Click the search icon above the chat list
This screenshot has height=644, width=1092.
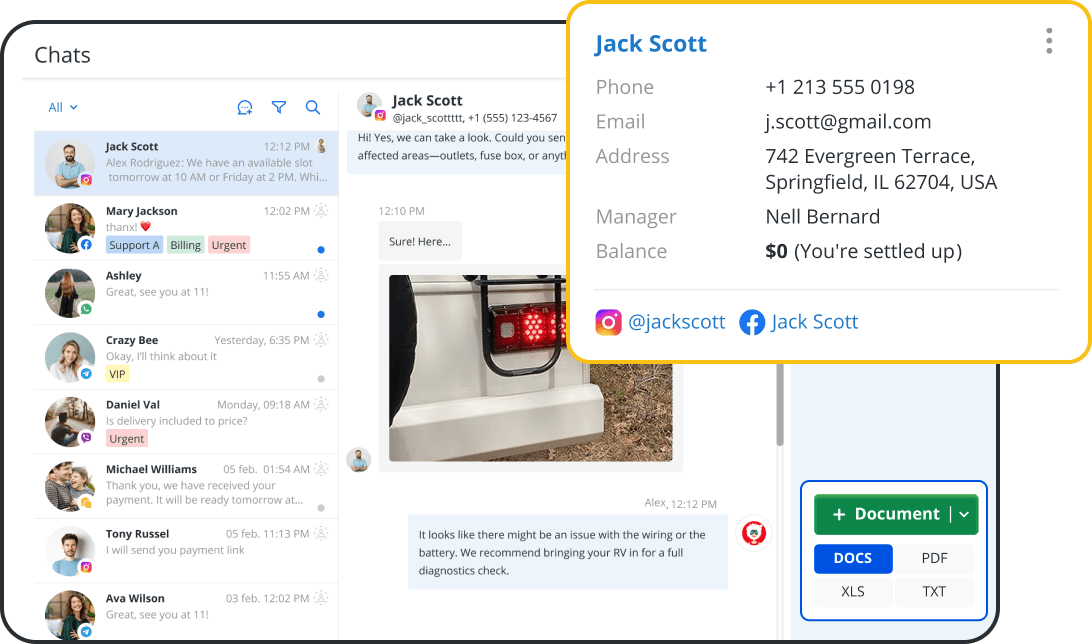pyautogui.click(x=313, y=107)
